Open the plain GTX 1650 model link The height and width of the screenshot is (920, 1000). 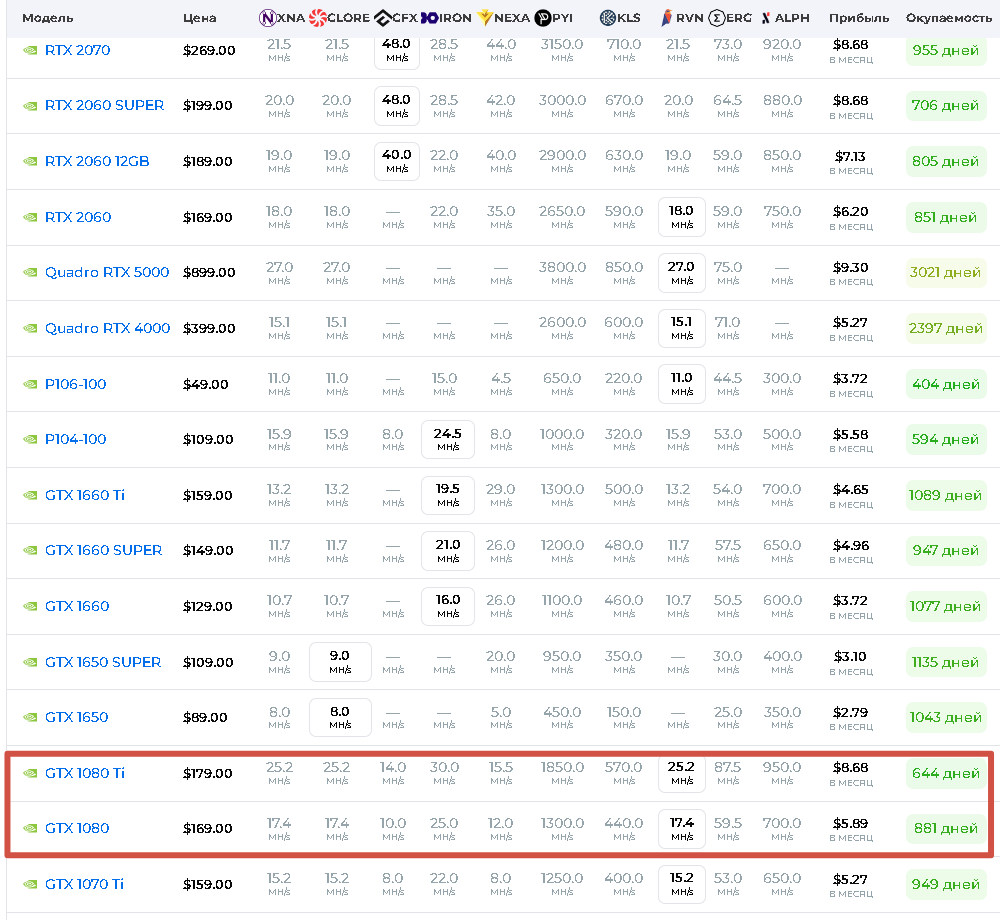click(77, 717)
